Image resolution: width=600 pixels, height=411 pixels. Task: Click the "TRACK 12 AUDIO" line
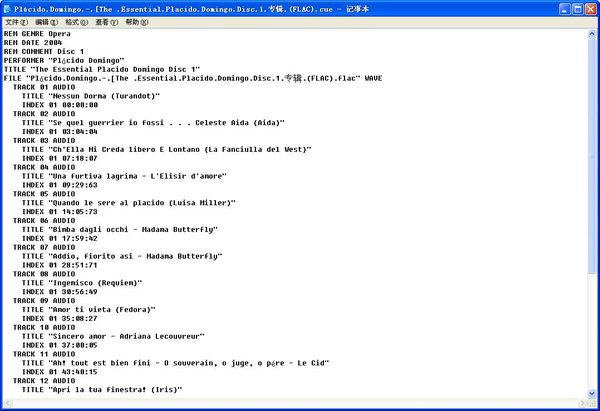44,381
